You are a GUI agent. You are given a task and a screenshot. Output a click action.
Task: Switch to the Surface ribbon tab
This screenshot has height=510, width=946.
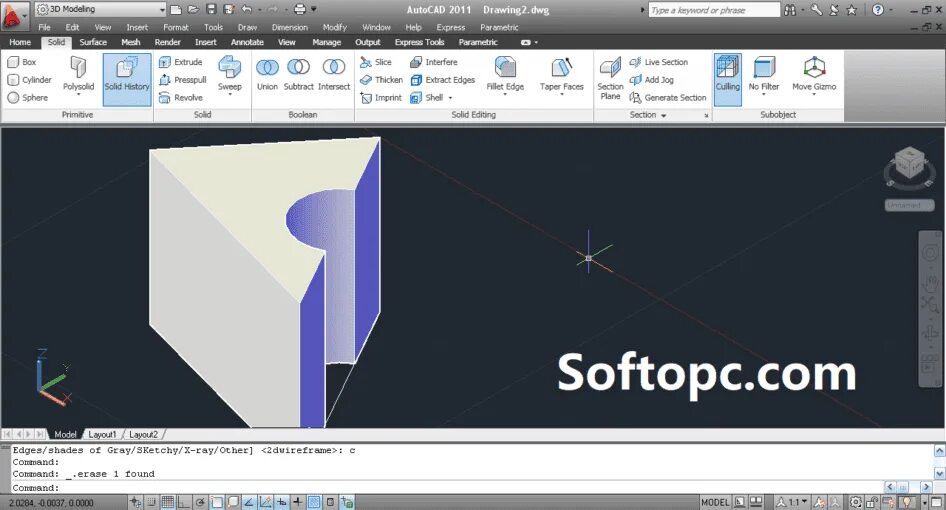[x=93, y=42]
